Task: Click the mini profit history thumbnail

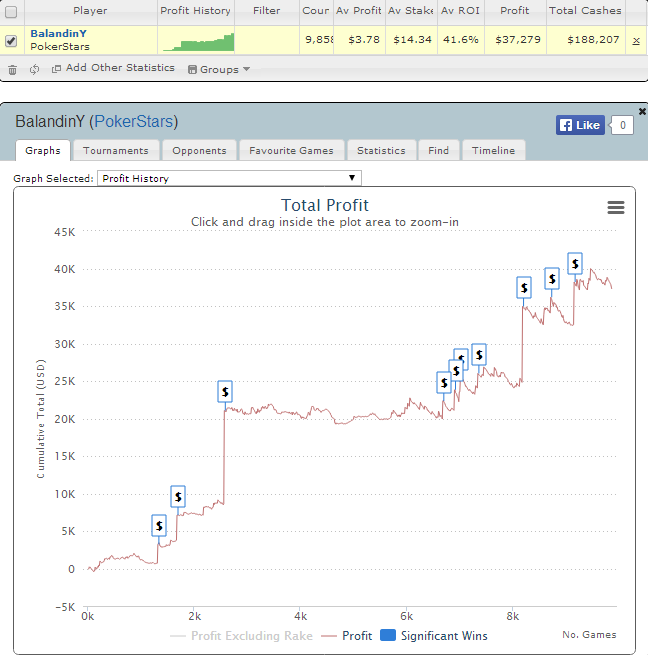Action: tap(199, 42)
